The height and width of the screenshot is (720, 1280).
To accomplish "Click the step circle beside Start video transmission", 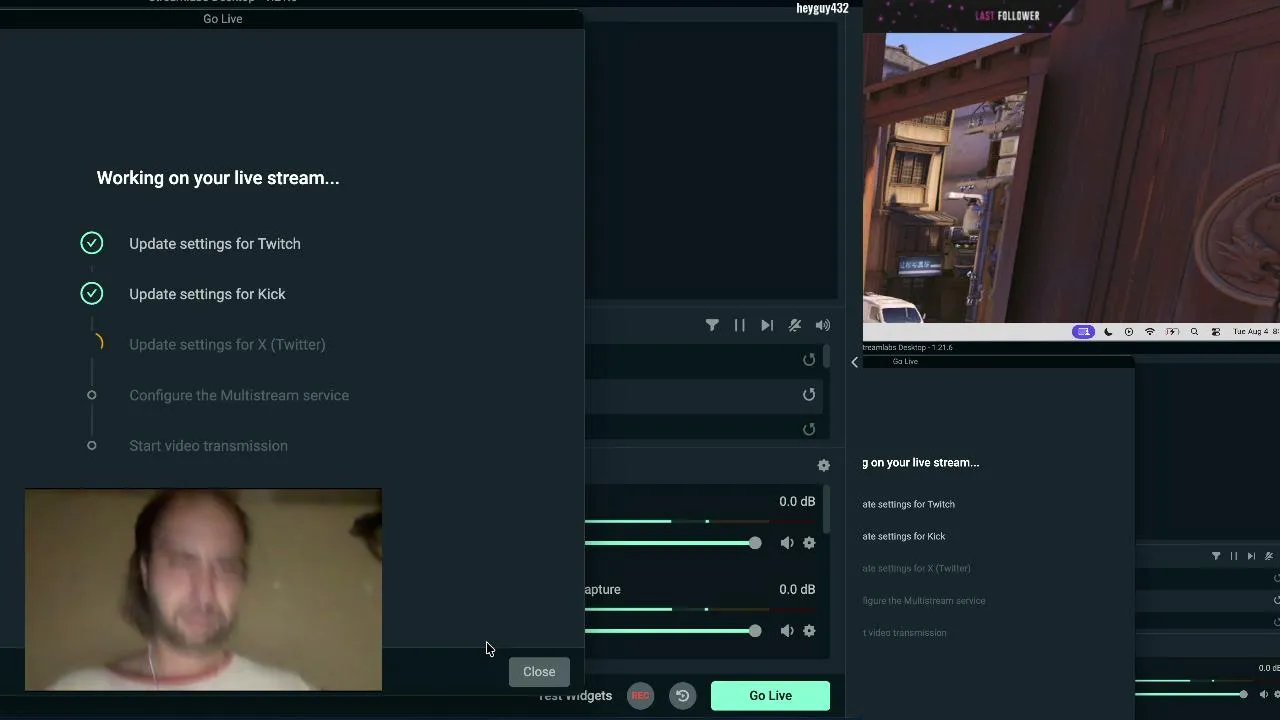I will [92, 445].
